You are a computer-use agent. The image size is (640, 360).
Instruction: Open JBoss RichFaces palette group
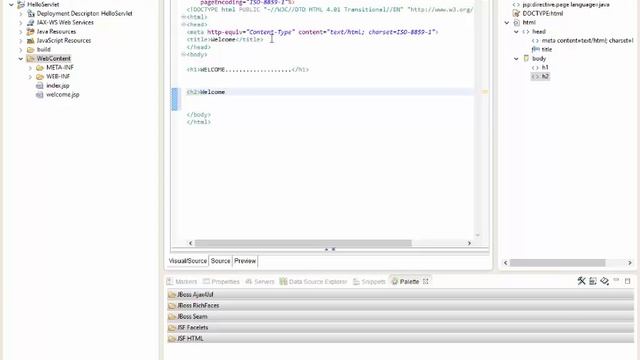400,305
